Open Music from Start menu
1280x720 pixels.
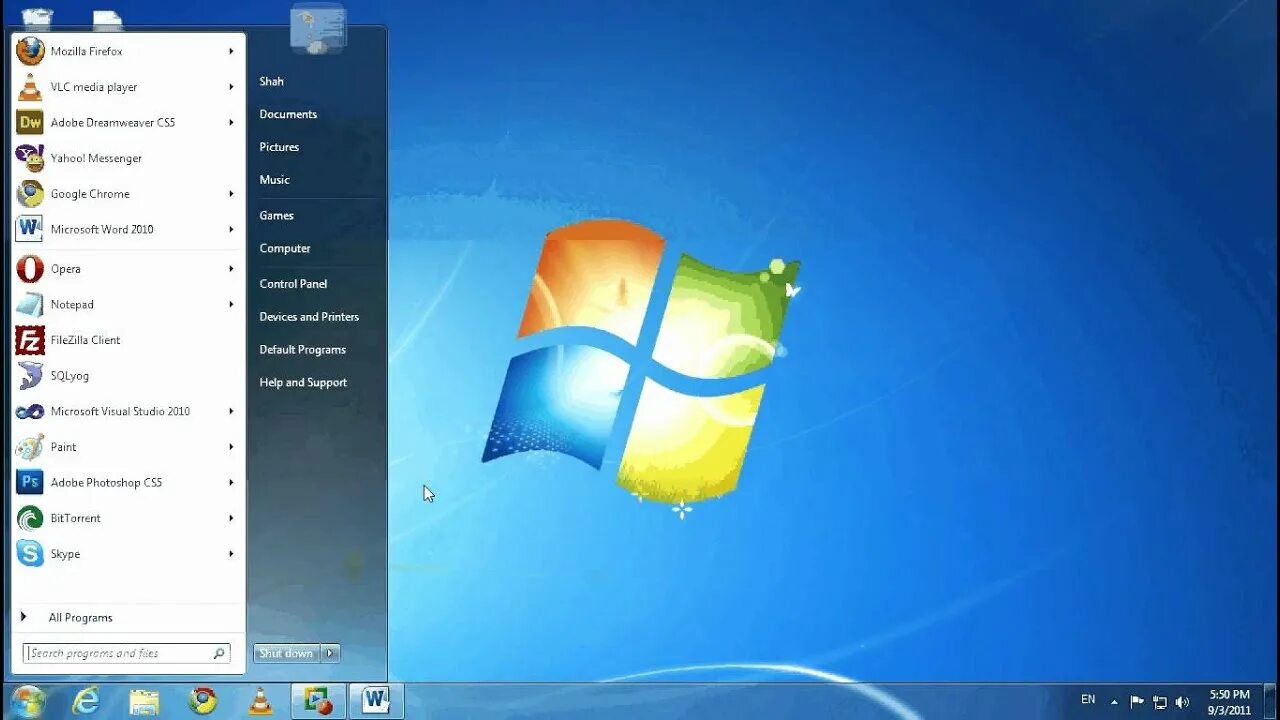coord(274,180)
